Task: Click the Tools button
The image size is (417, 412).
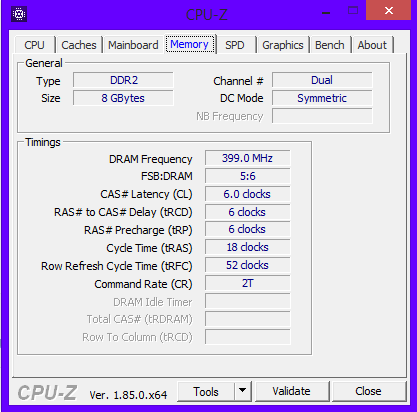Action: 206,392
